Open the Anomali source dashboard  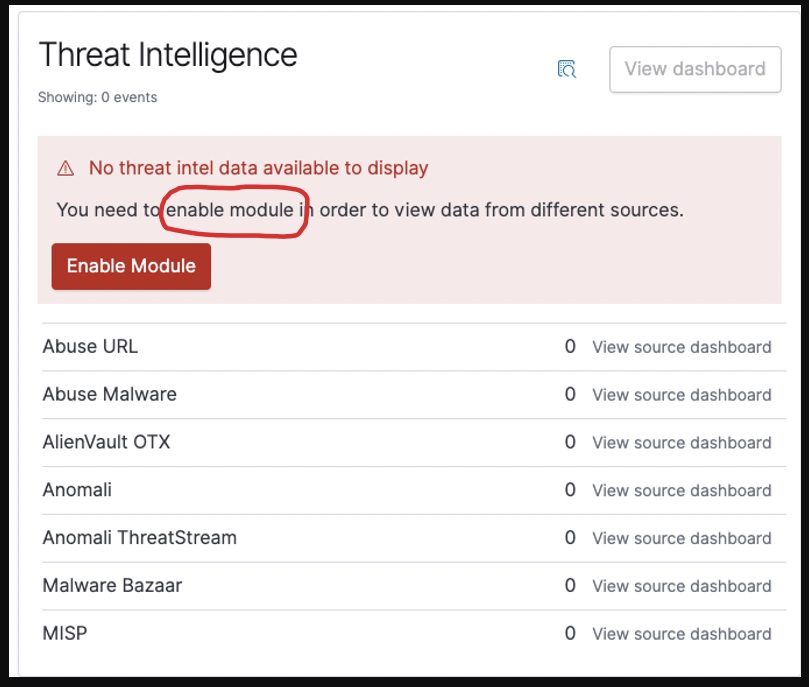[x=682, y=490]
